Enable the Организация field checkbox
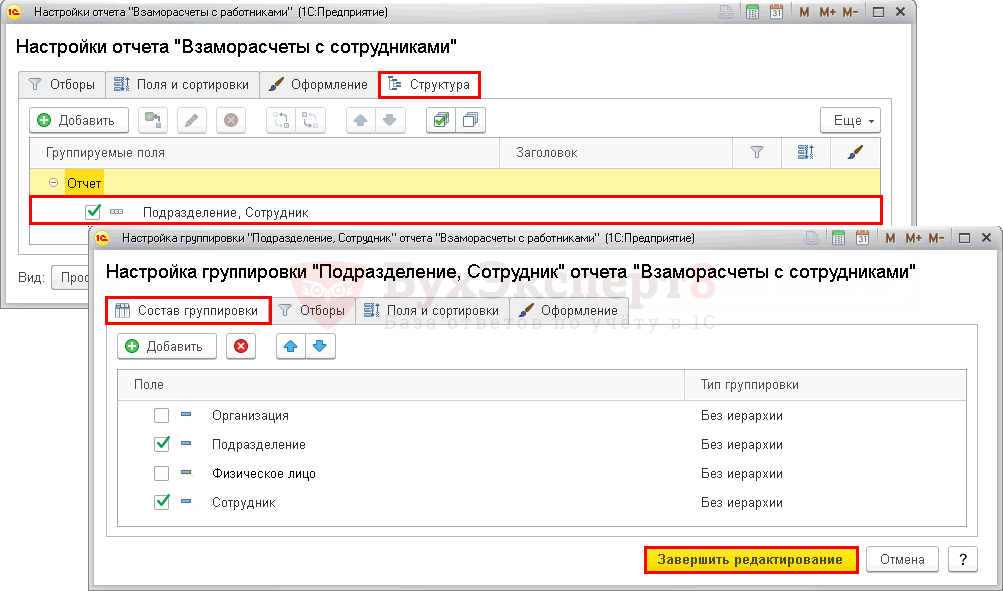This screenshot has width=1003, height=591. pos(162,416)
